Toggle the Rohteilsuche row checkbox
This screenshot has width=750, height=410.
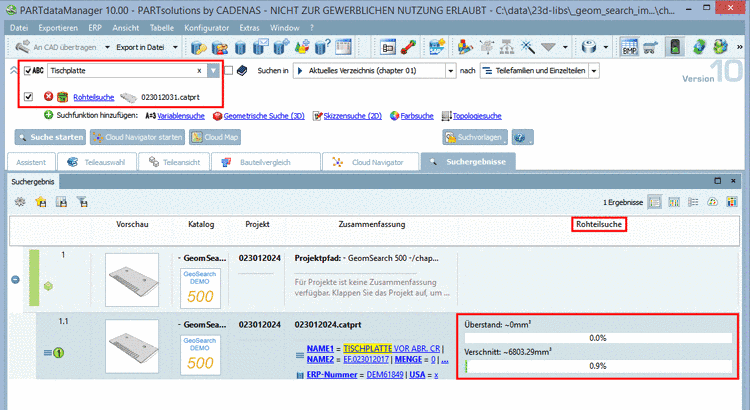pos(29,97)
